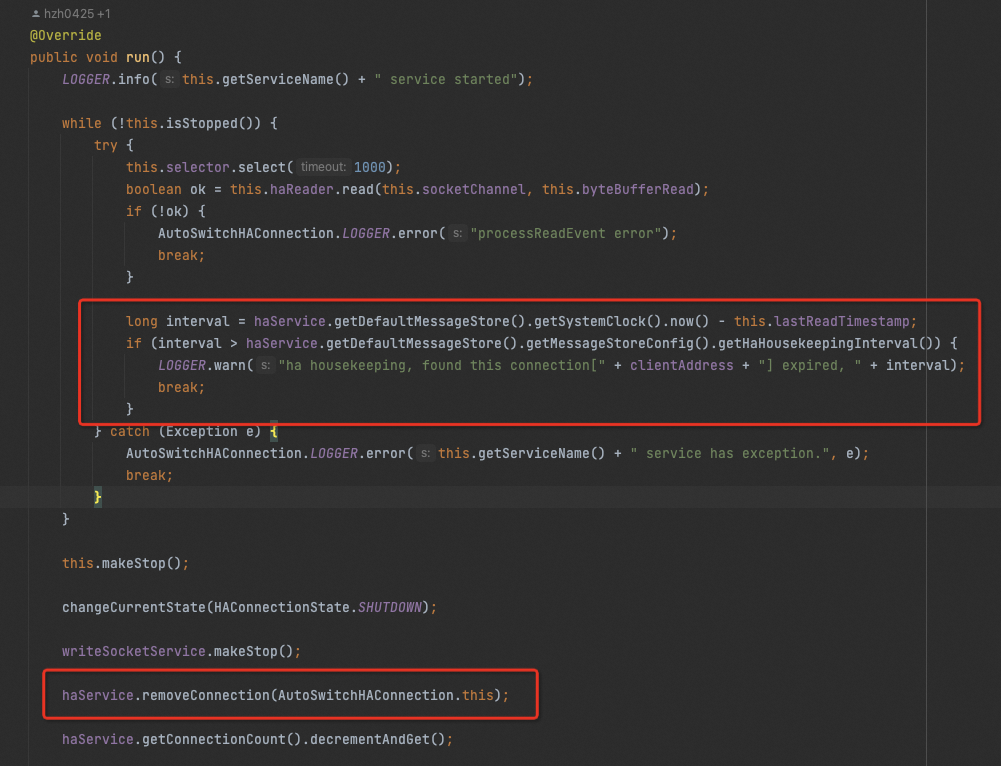Click the '+1' next to author hzh0425

pyautogui.click(x=101, y=13)
